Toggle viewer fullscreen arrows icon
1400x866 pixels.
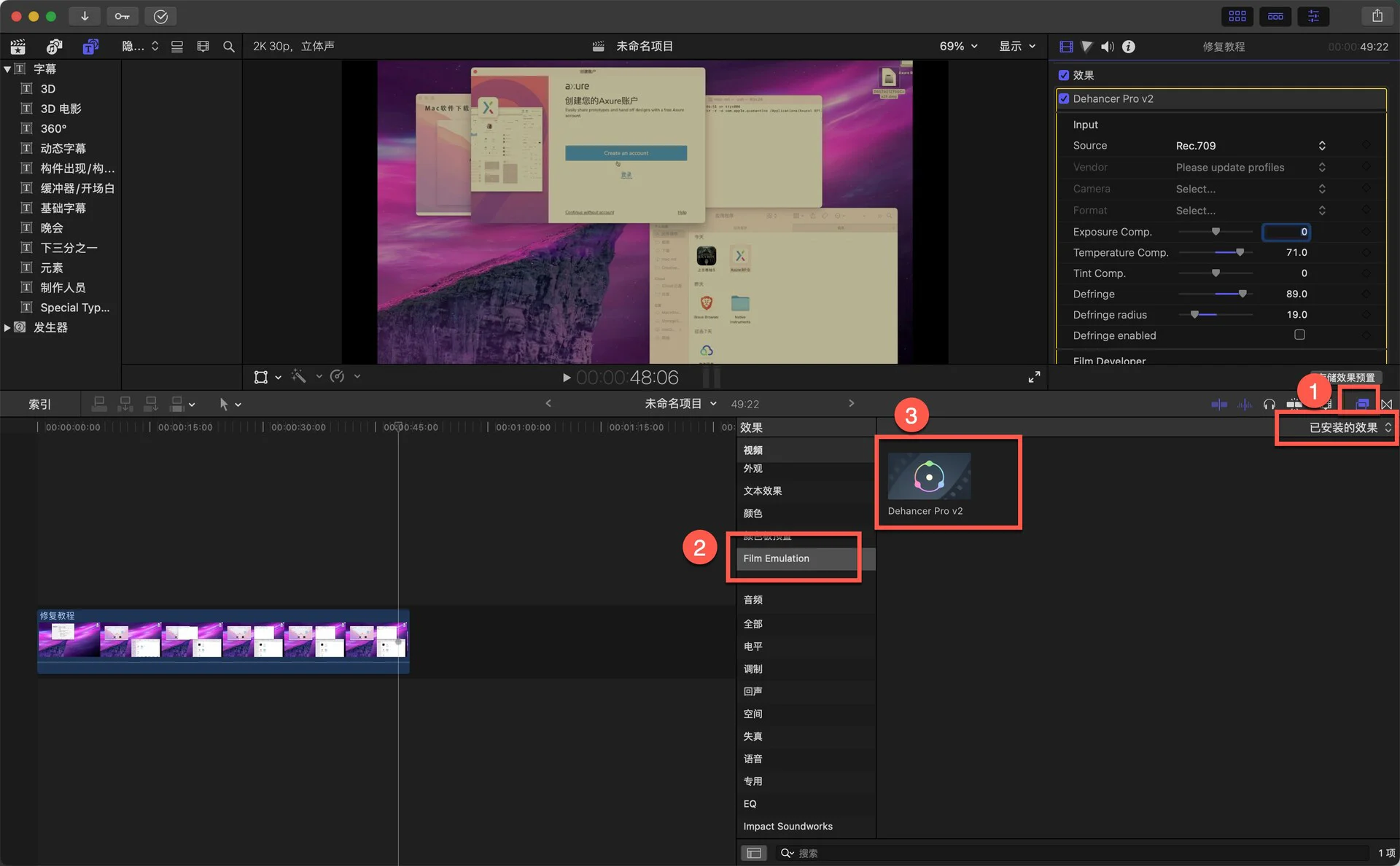(x=1034, y=377)
